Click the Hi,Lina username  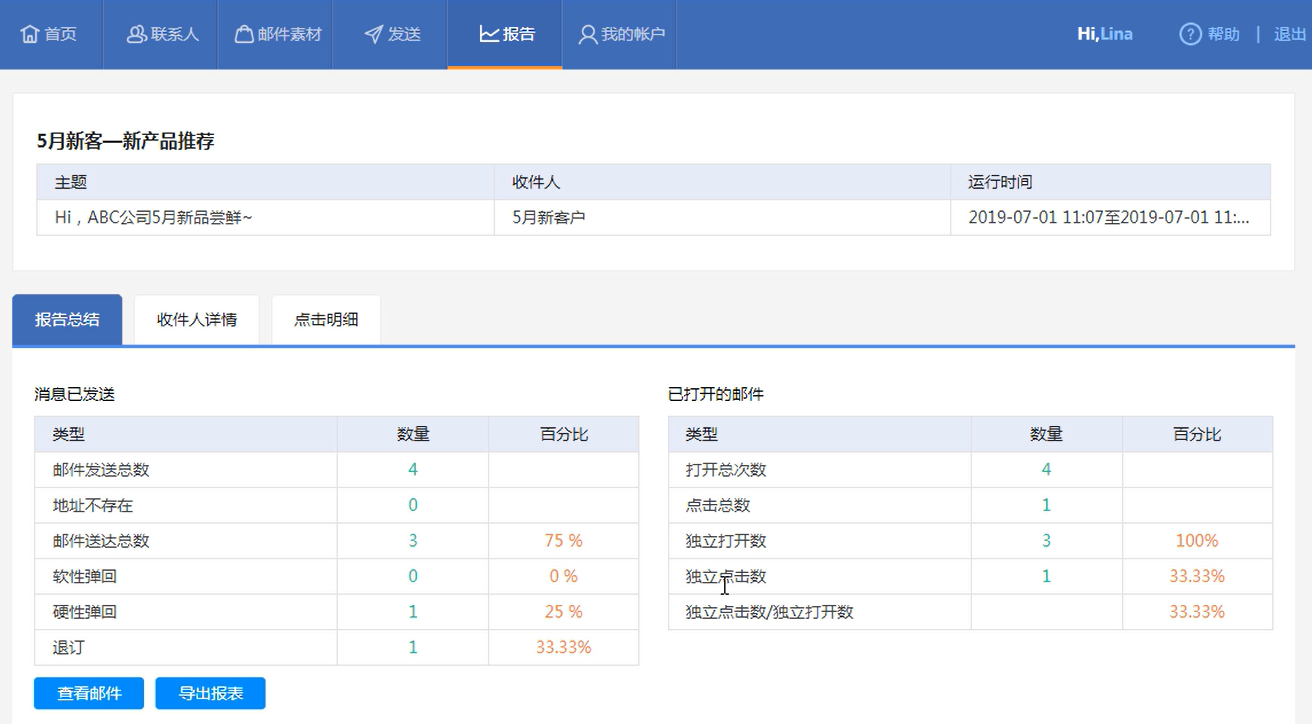click(x=1105, y=34)
